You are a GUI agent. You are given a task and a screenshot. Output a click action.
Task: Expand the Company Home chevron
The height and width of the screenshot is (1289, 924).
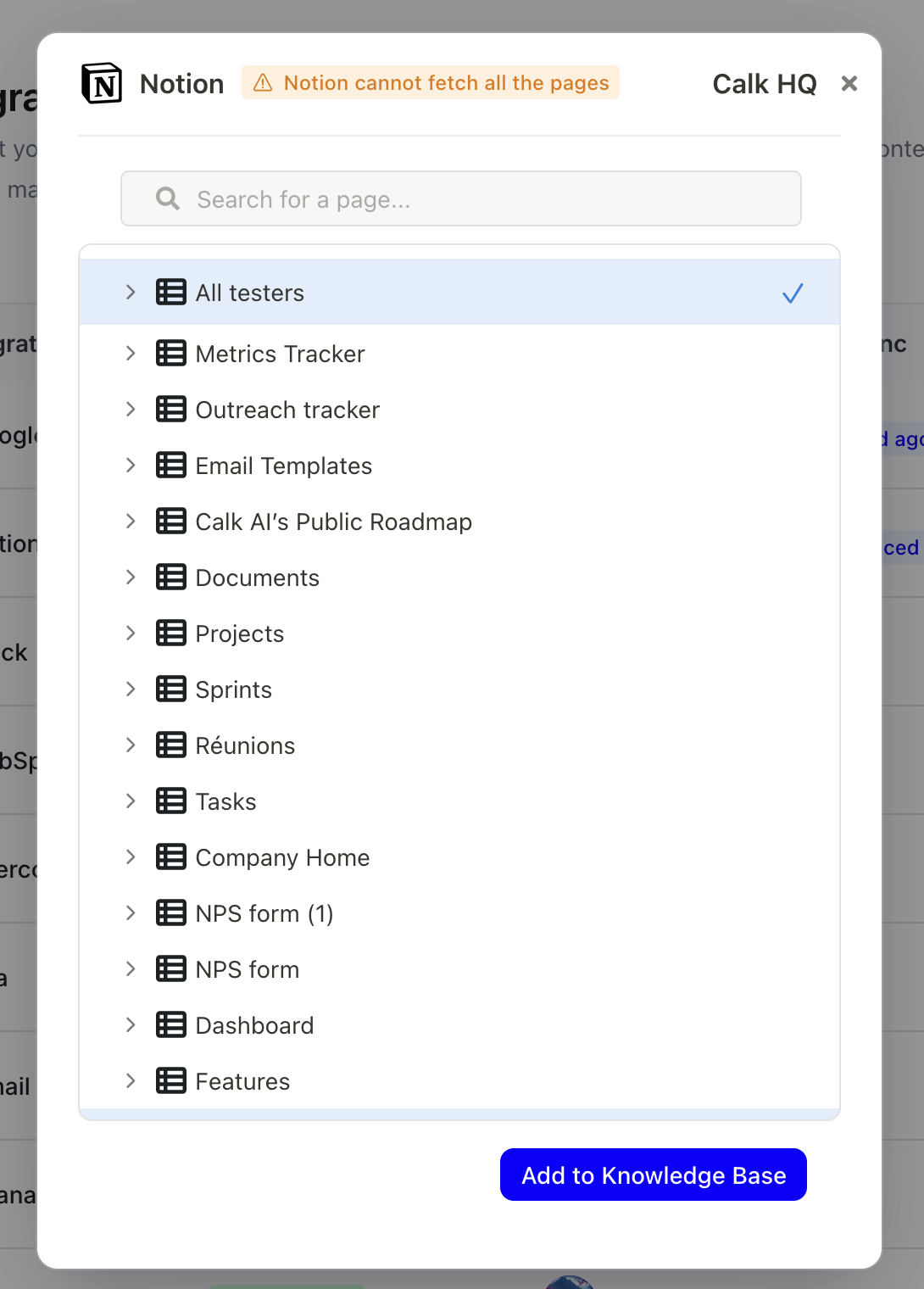(131, 857)
